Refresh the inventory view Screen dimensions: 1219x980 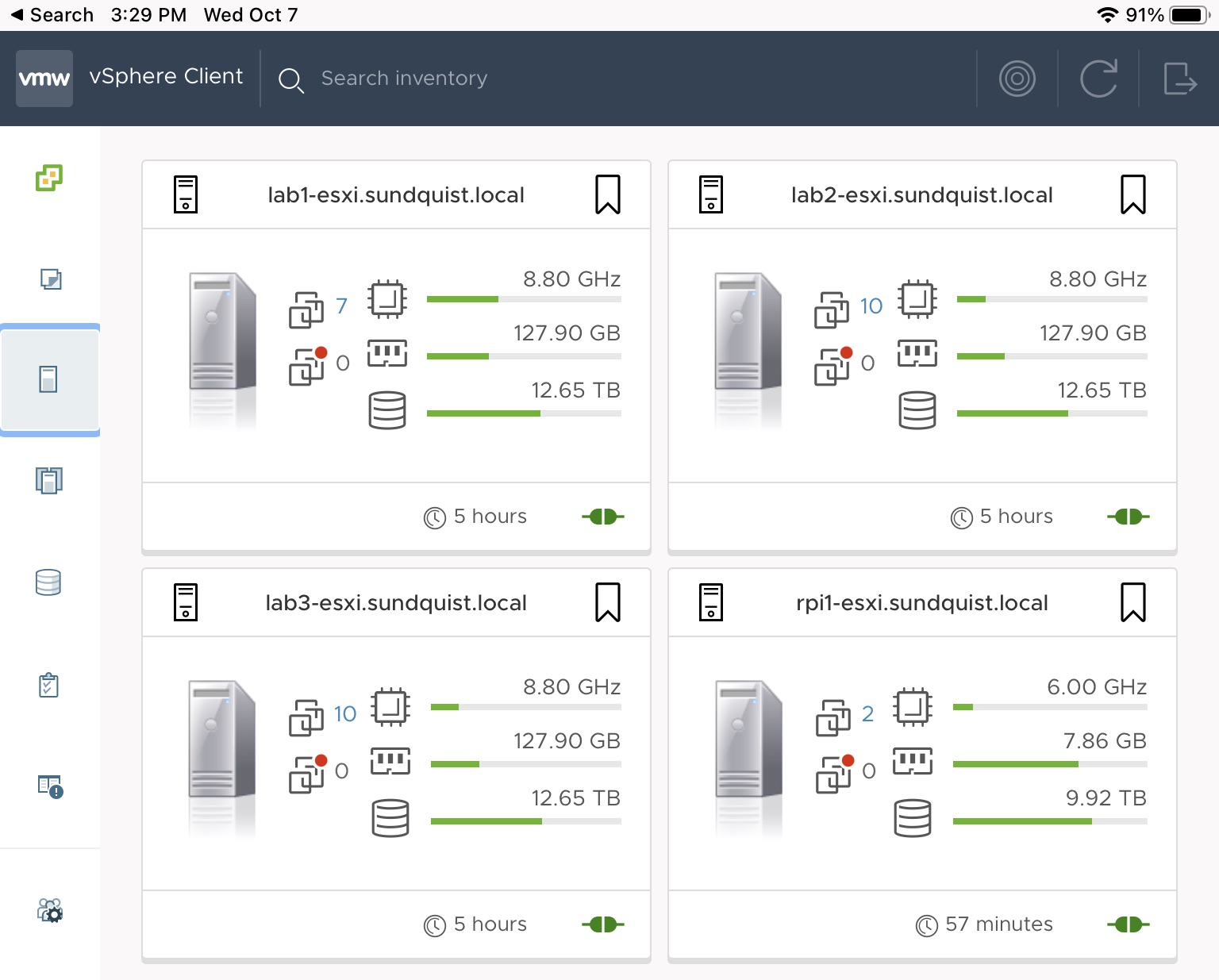(1098, 78)
